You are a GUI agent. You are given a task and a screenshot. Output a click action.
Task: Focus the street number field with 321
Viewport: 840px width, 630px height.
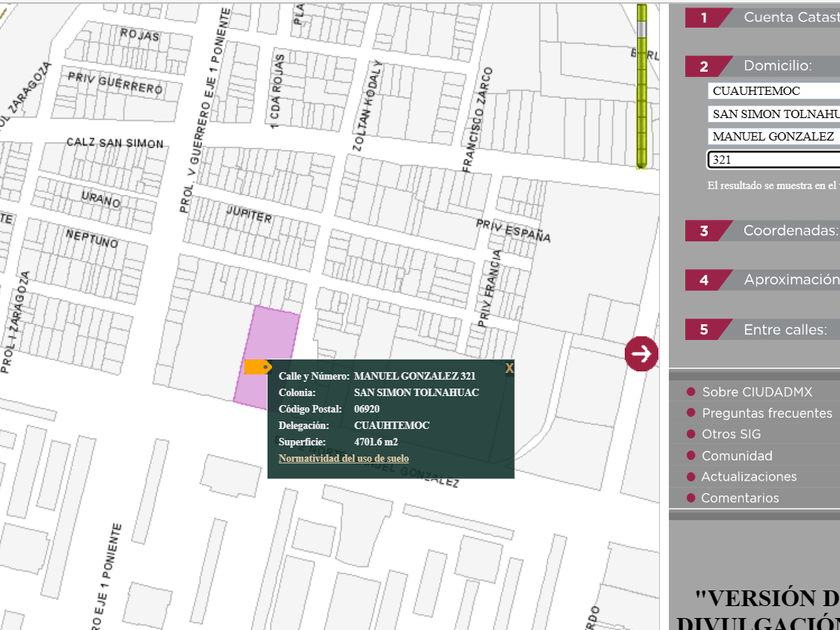[x=773, y=159]
